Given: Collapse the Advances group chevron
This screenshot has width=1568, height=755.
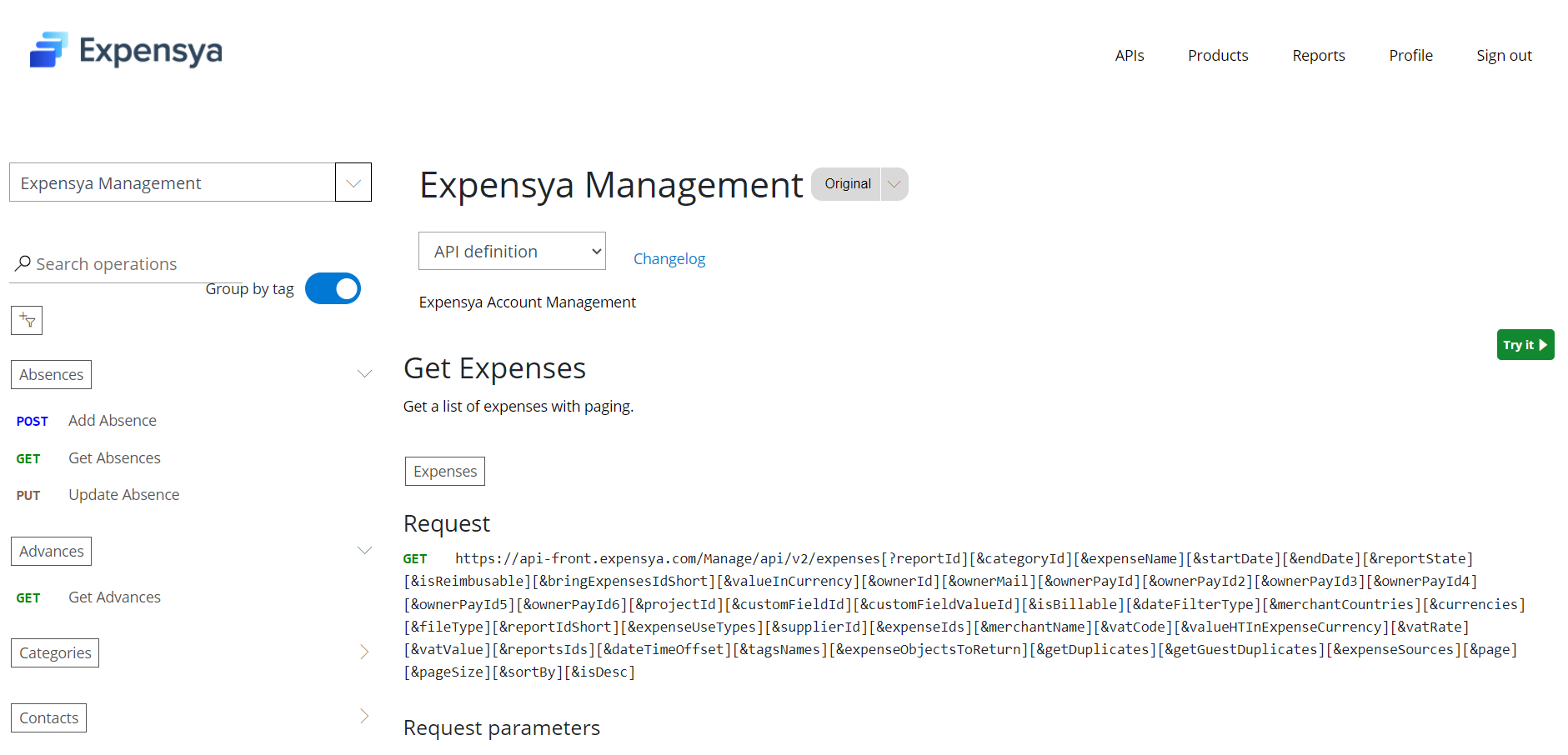Looking at the screenshot, I should click(x=364, y=550).
